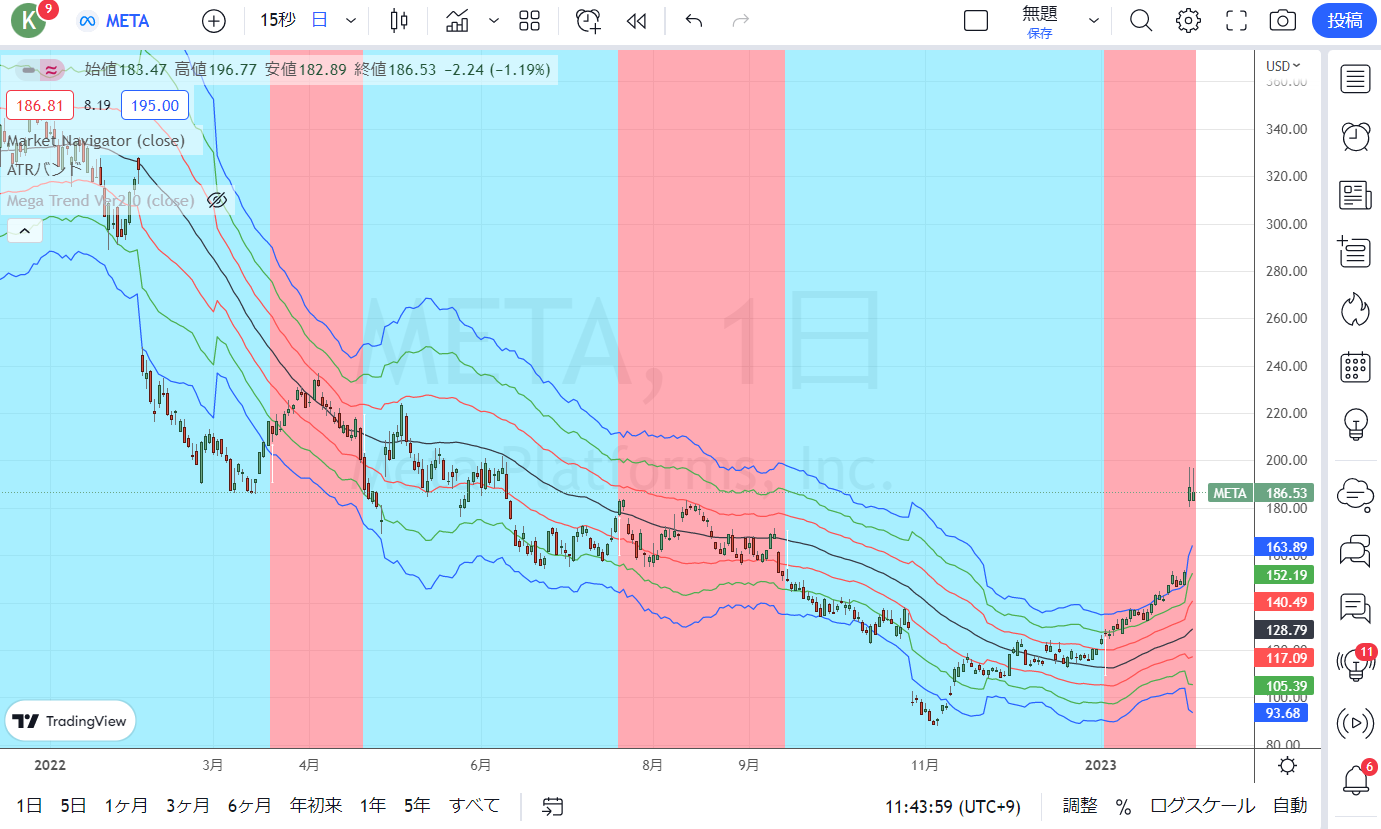Enter fullscreen mode
This screenshot has width=1381, height=829.
point(1236,21)
